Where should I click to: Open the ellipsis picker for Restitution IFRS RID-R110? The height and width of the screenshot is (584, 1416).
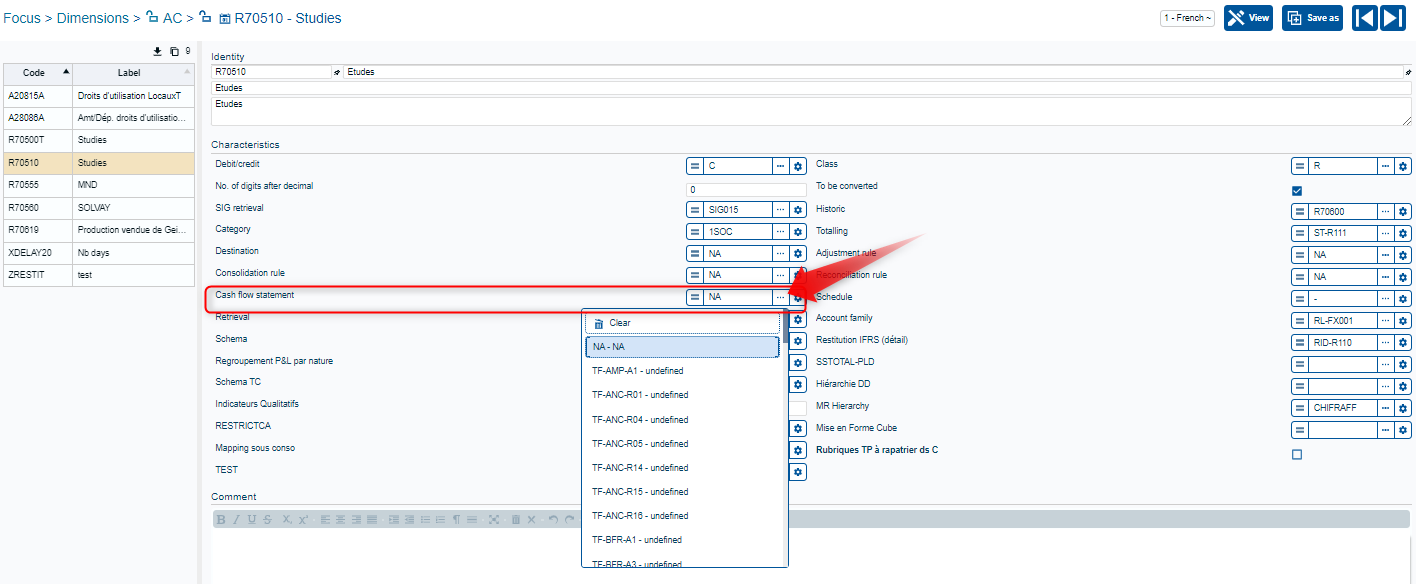1386,343
